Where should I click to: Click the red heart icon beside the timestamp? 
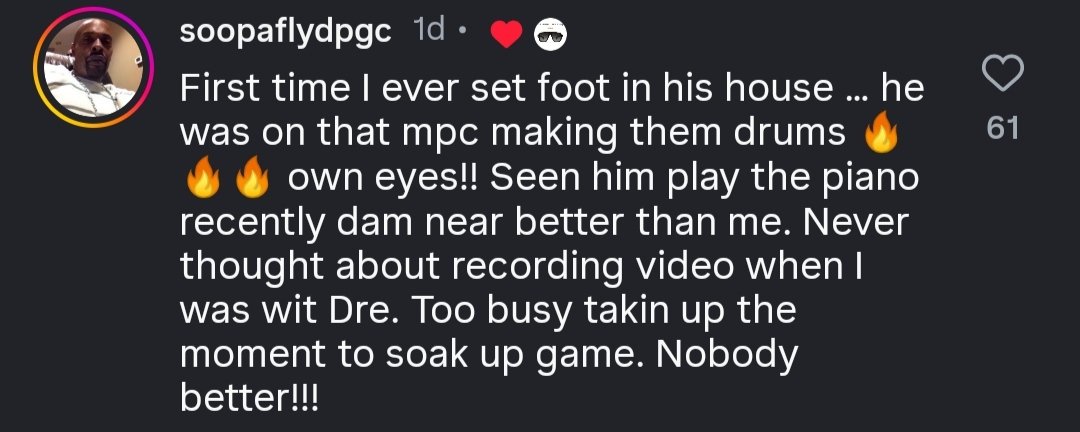click(x=508, y=36)
